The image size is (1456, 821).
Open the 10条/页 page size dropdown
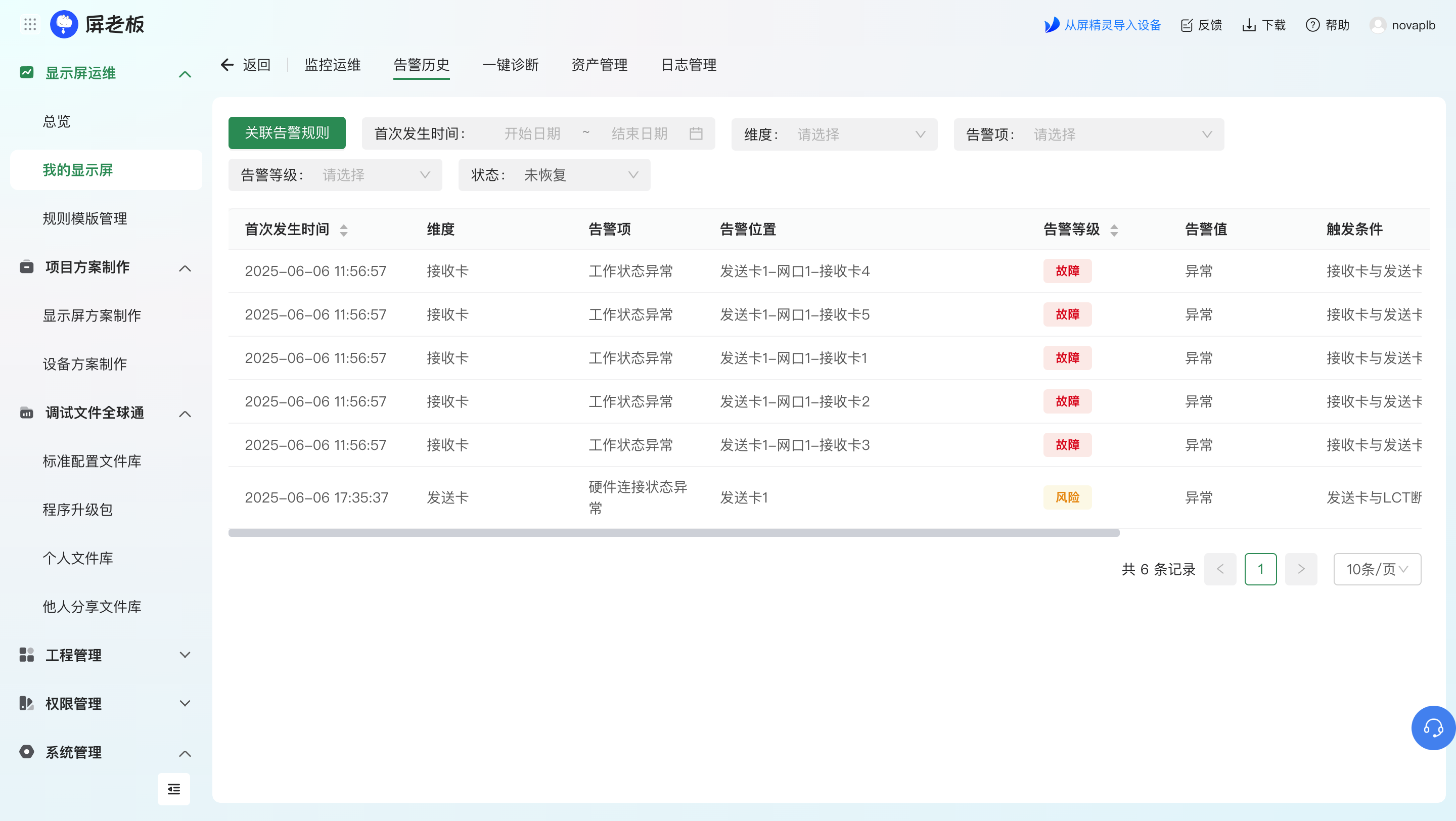[1377, 569]
